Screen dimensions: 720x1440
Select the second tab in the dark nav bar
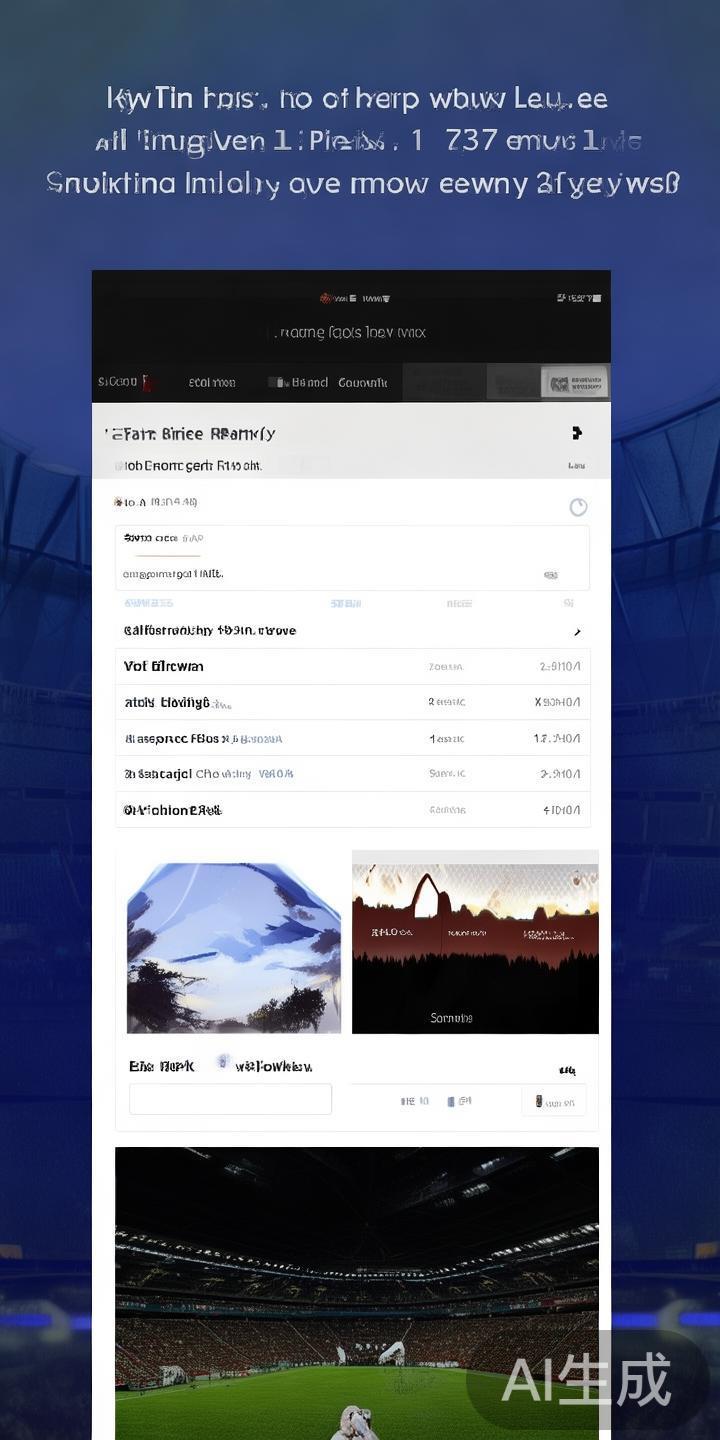(212, 382)
